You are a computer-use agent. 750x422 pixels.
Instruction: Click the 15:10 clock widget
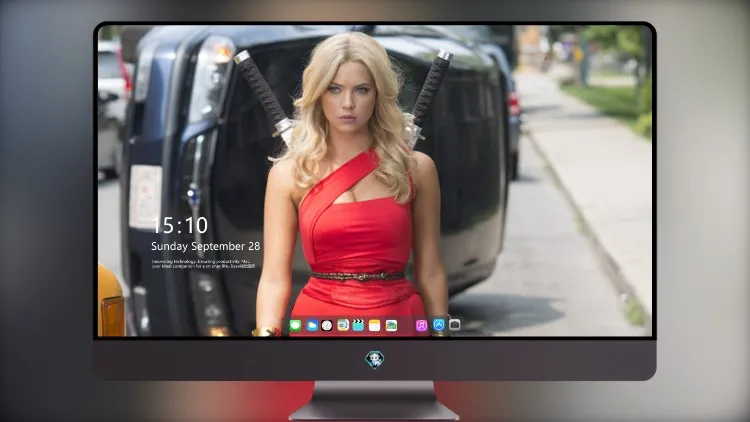(x=180, y=225)
